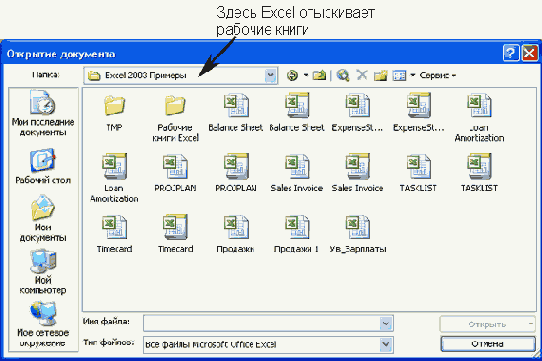Click the Search the Web globe icon

click(343, 75)
